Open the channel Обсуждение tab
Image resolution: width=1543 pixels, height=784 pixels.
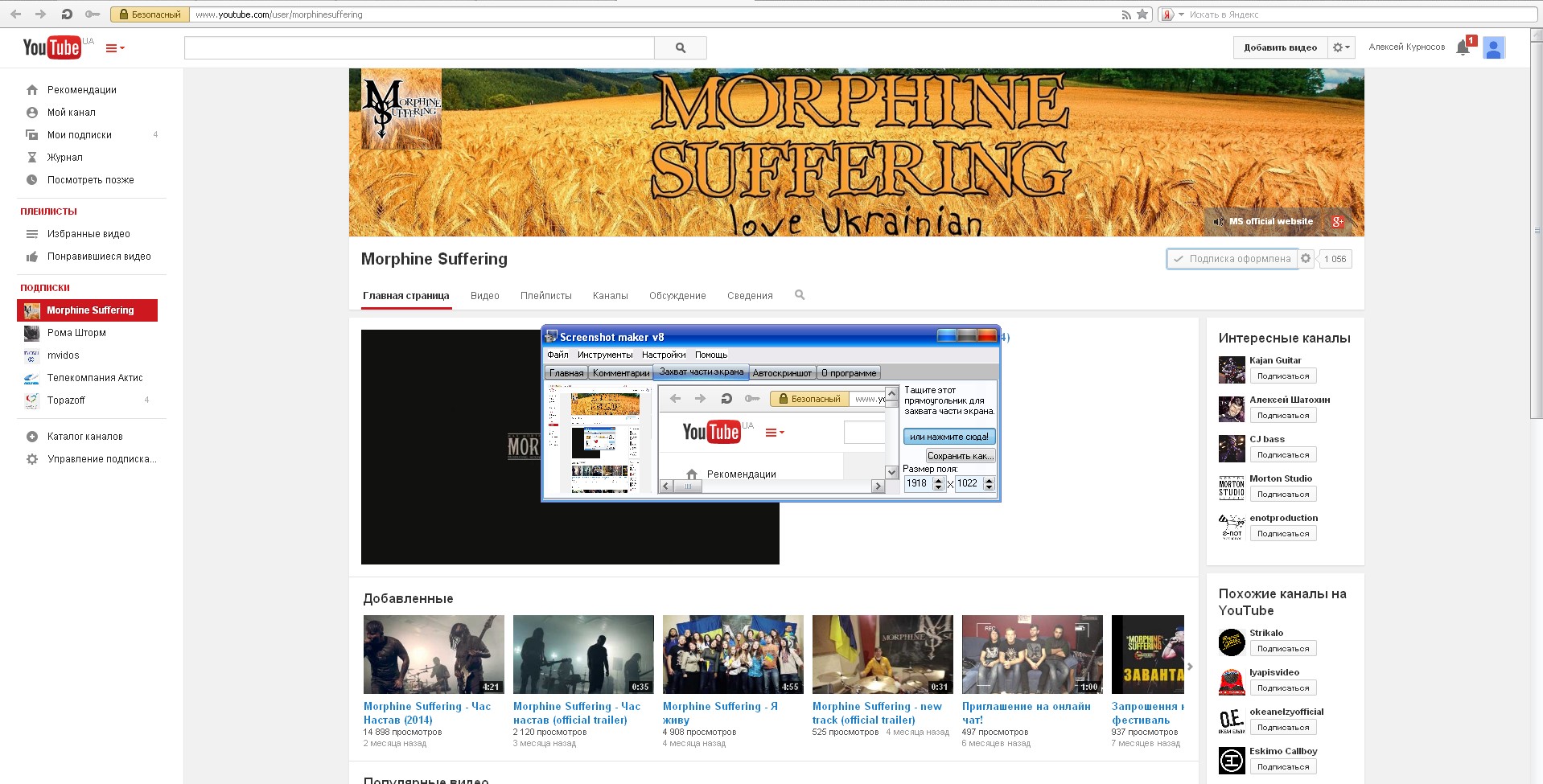pos(677,296)
